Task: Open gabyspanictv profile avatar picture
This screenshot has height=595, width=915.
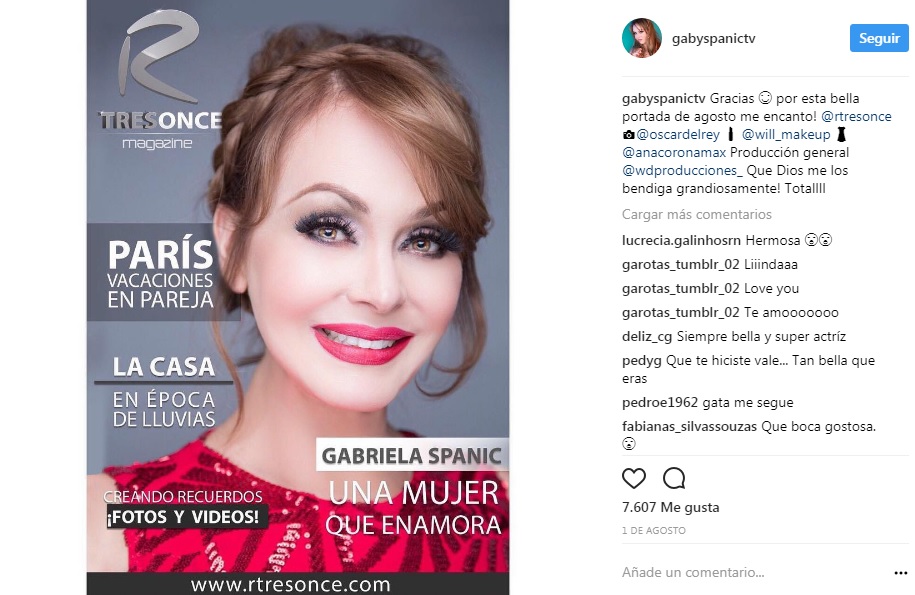Action: [642, 38]
